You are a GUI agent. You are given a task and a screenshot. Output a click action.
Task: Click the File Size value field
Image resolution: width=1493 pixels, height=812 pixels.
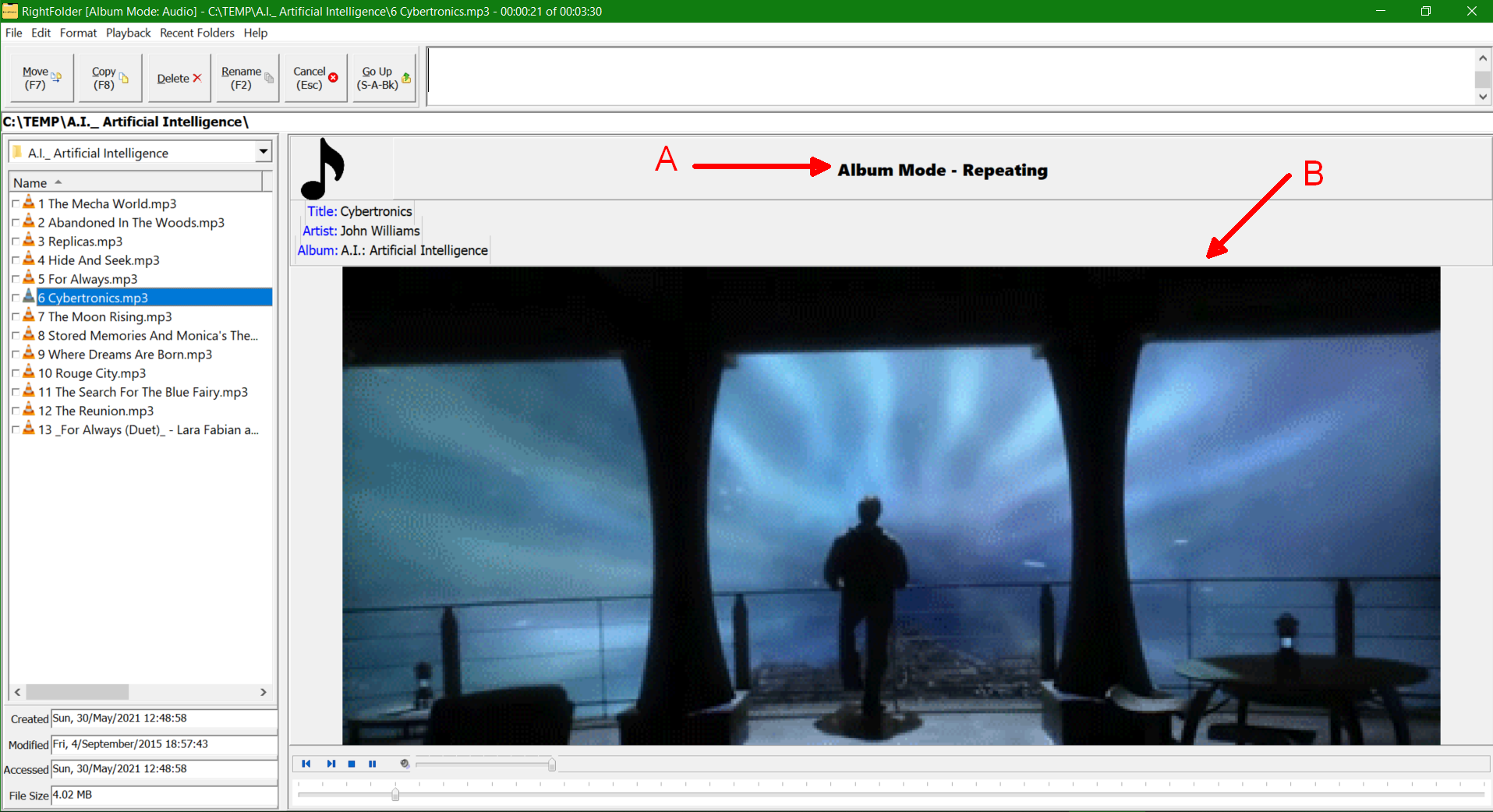point(164,795)
